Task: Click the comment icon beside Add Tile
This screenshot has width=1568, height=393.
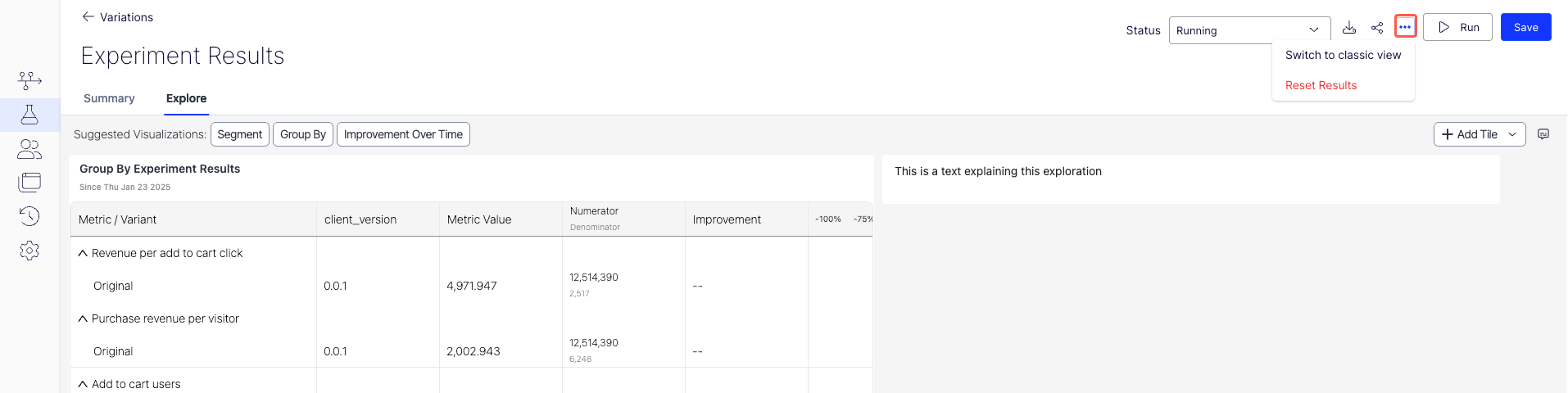Action: (1543, 134)
